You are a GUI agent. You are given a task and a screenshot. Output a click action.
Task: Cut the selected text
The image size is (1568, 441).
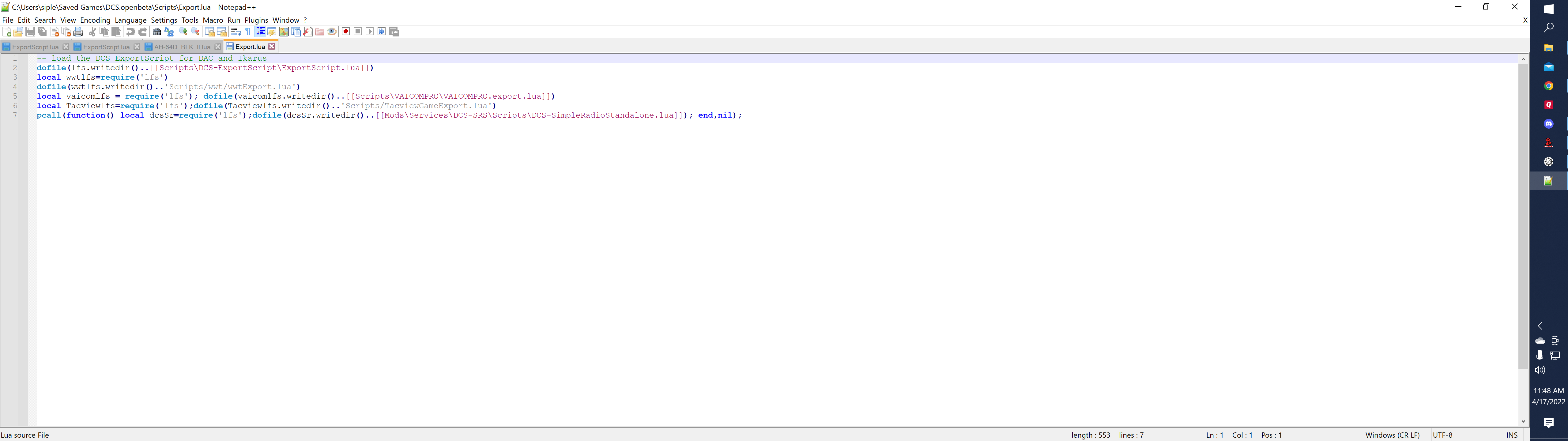click(x=92, y=32)
